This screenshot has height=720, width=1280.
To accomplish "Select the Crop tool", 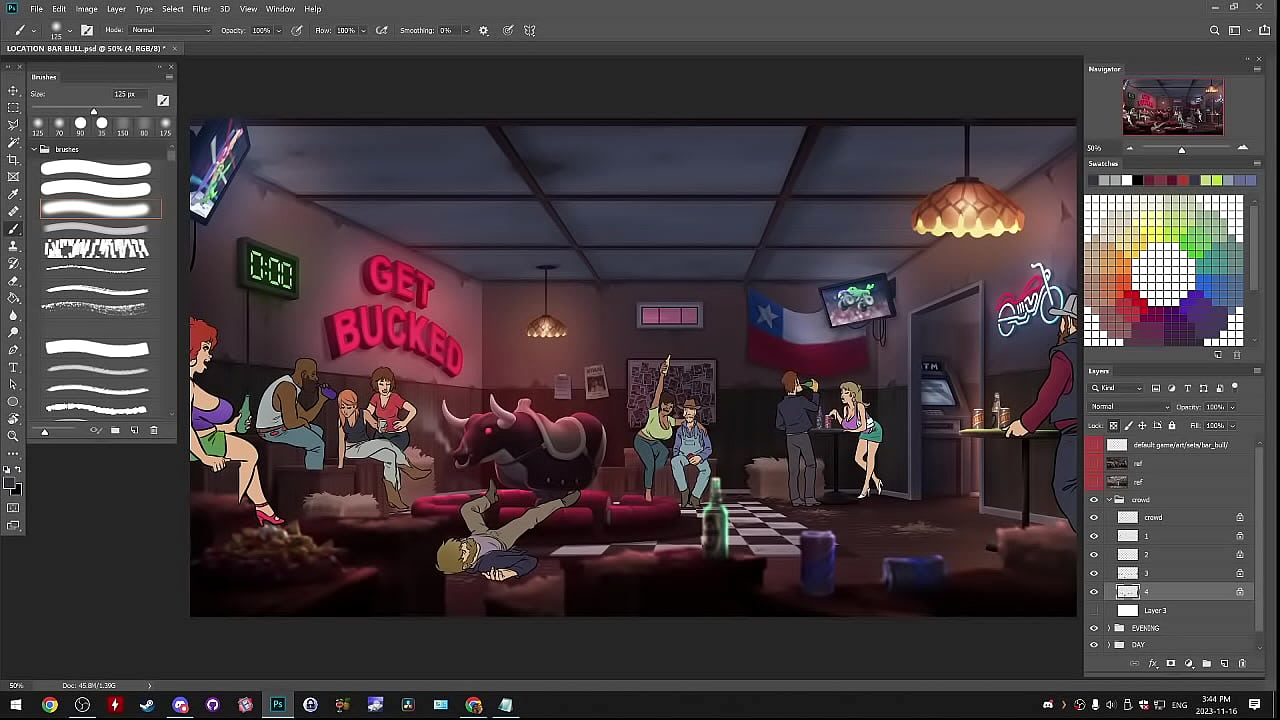I will 13,160.
